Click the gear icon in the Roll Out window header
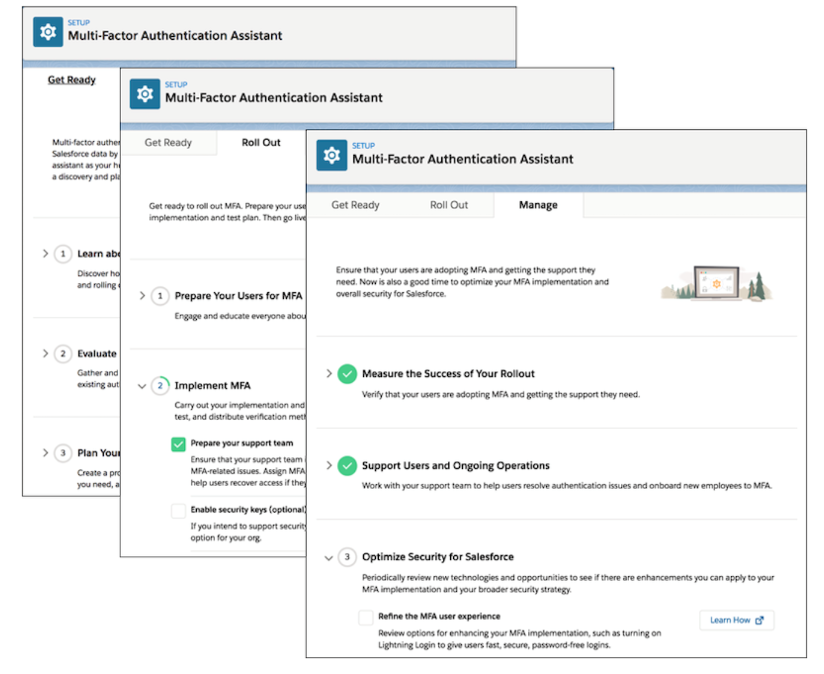Image resolution: width=824 pixels, height=674 pixels. 145,94
